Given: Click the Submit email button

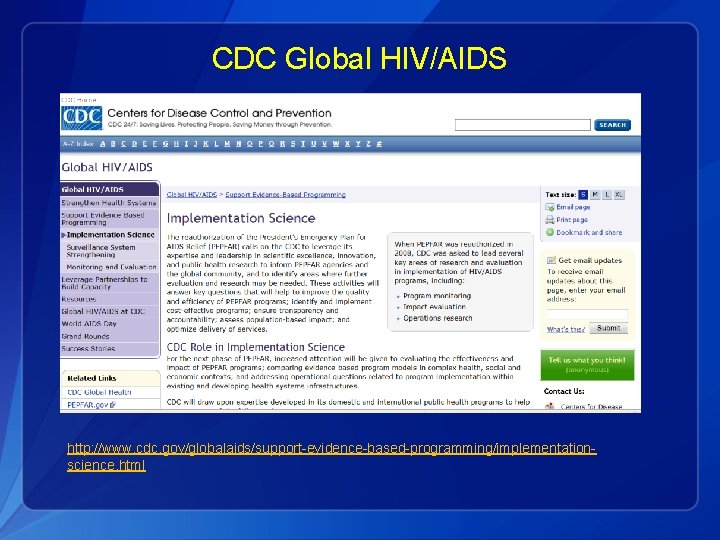Looking at the screenshot, I should (x=608, y=328).
